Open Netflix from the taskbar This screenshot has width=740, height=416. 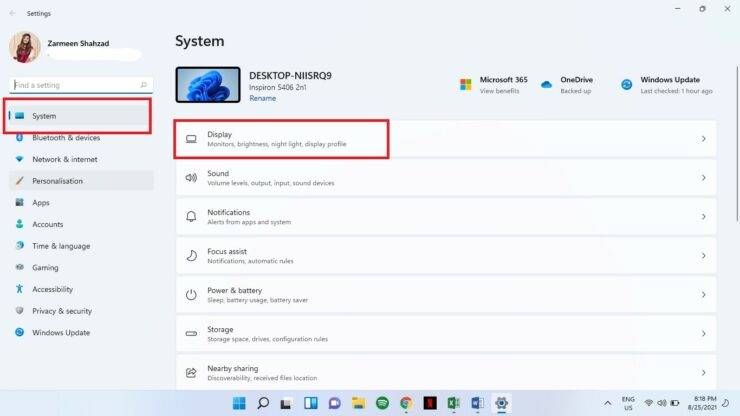429,403
